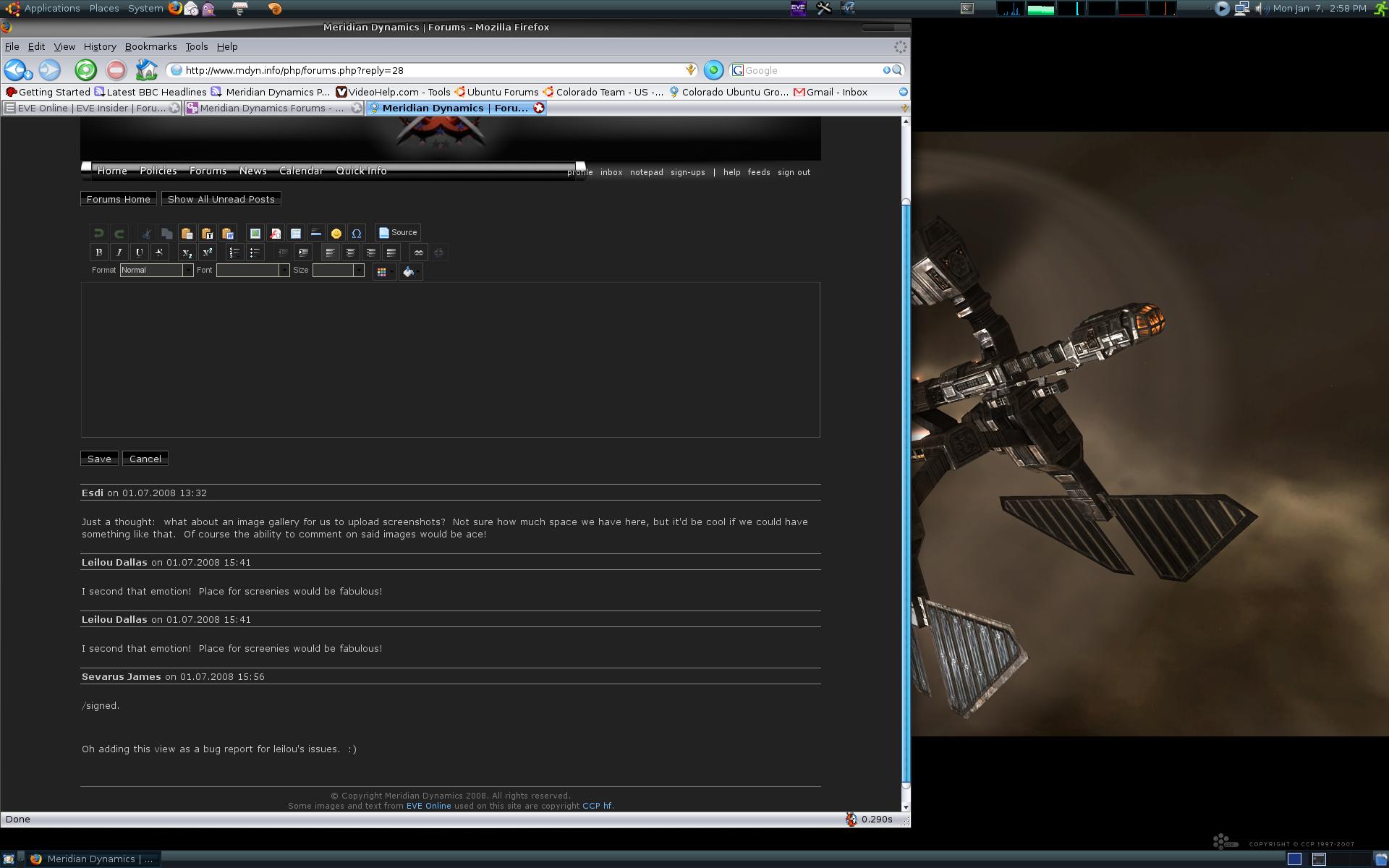The width and height of the screenshot is (1389, 868).
Task: Open the Size dropdown
Action: [x=338, y=270]
